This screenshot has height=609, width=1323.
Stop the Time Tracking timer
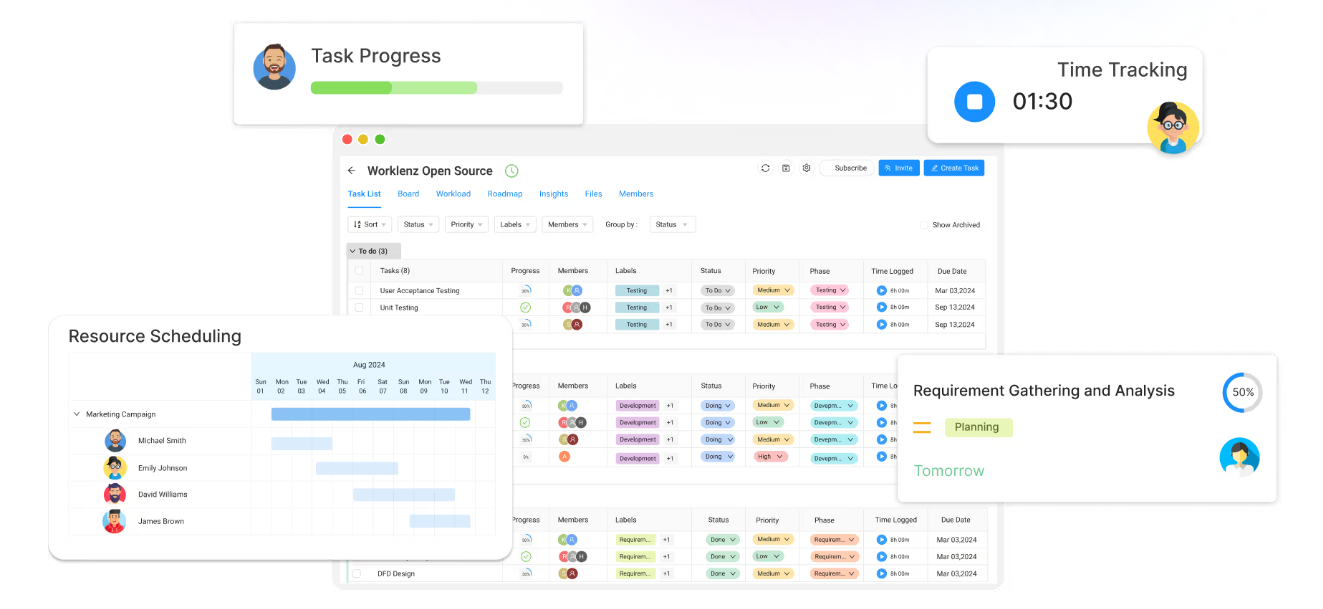(975, 102)
